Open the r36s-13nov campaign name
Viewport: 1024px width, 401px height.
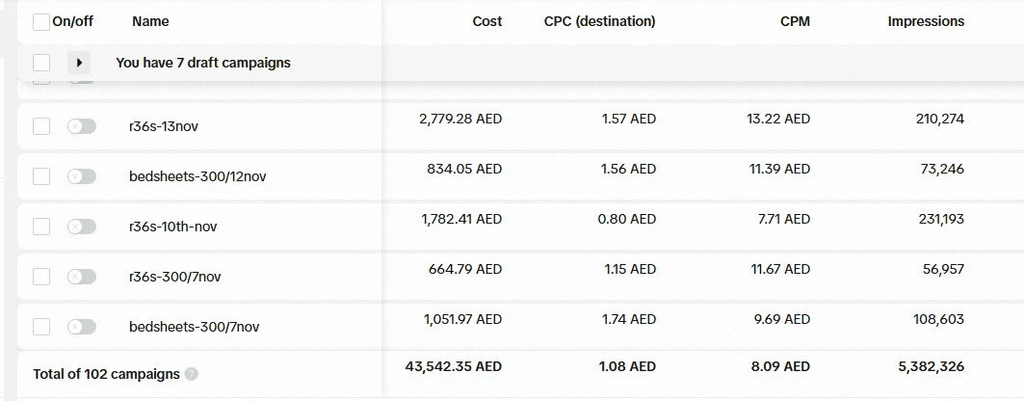click(x=165, y=126)
